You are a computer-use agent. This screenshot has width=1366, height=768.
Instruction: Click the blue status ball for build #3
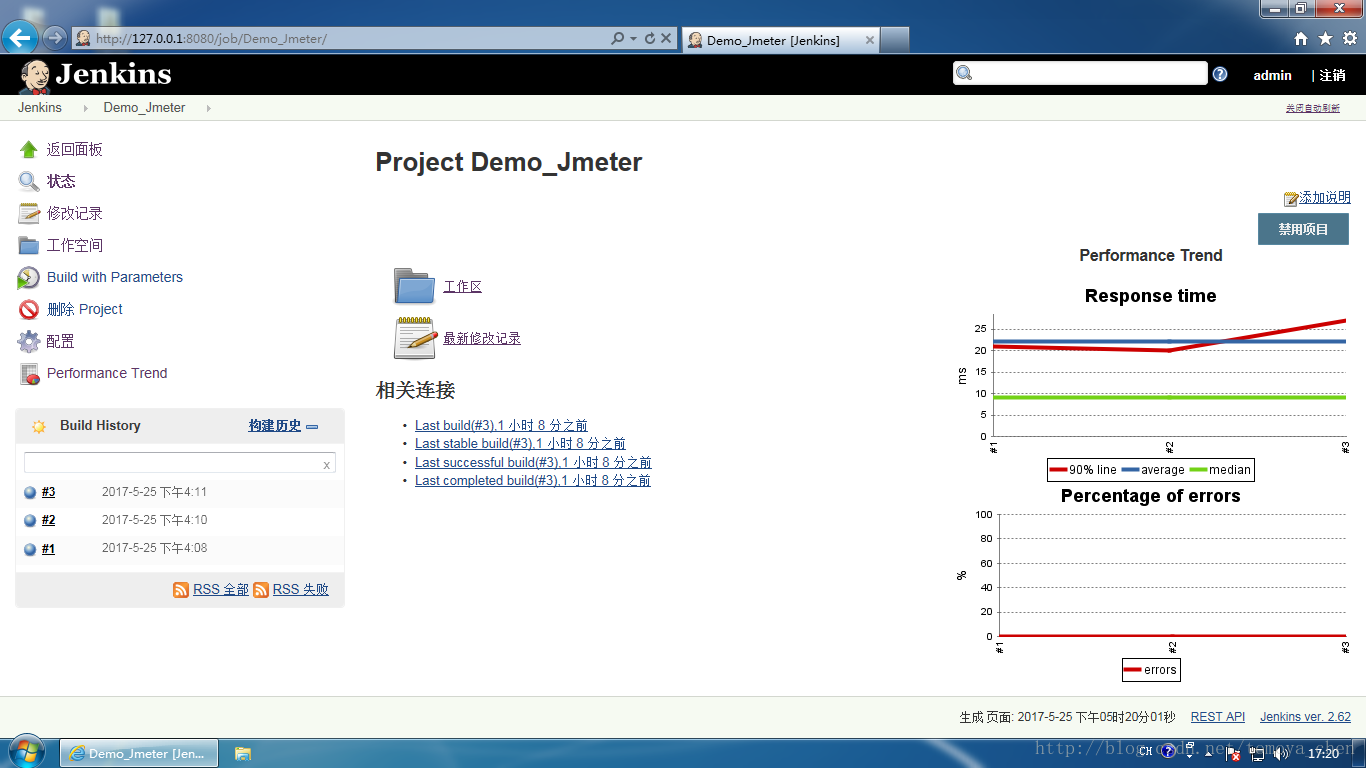[x=30, y=492]
